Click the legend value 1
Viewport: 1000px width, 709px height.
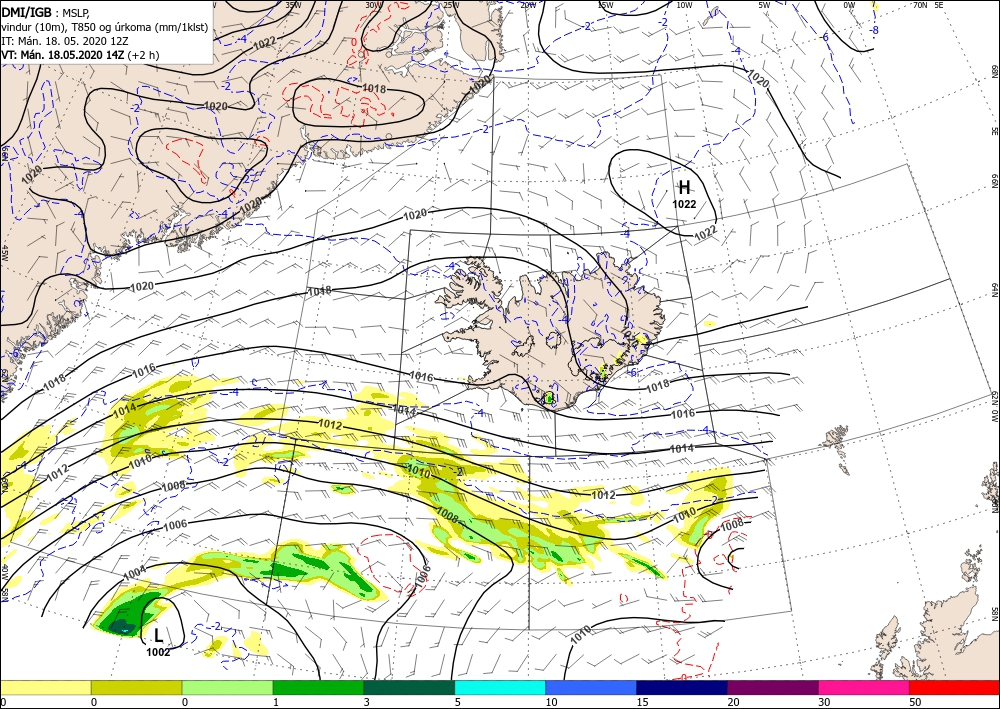pyautogui.click(x=276, y=703)
